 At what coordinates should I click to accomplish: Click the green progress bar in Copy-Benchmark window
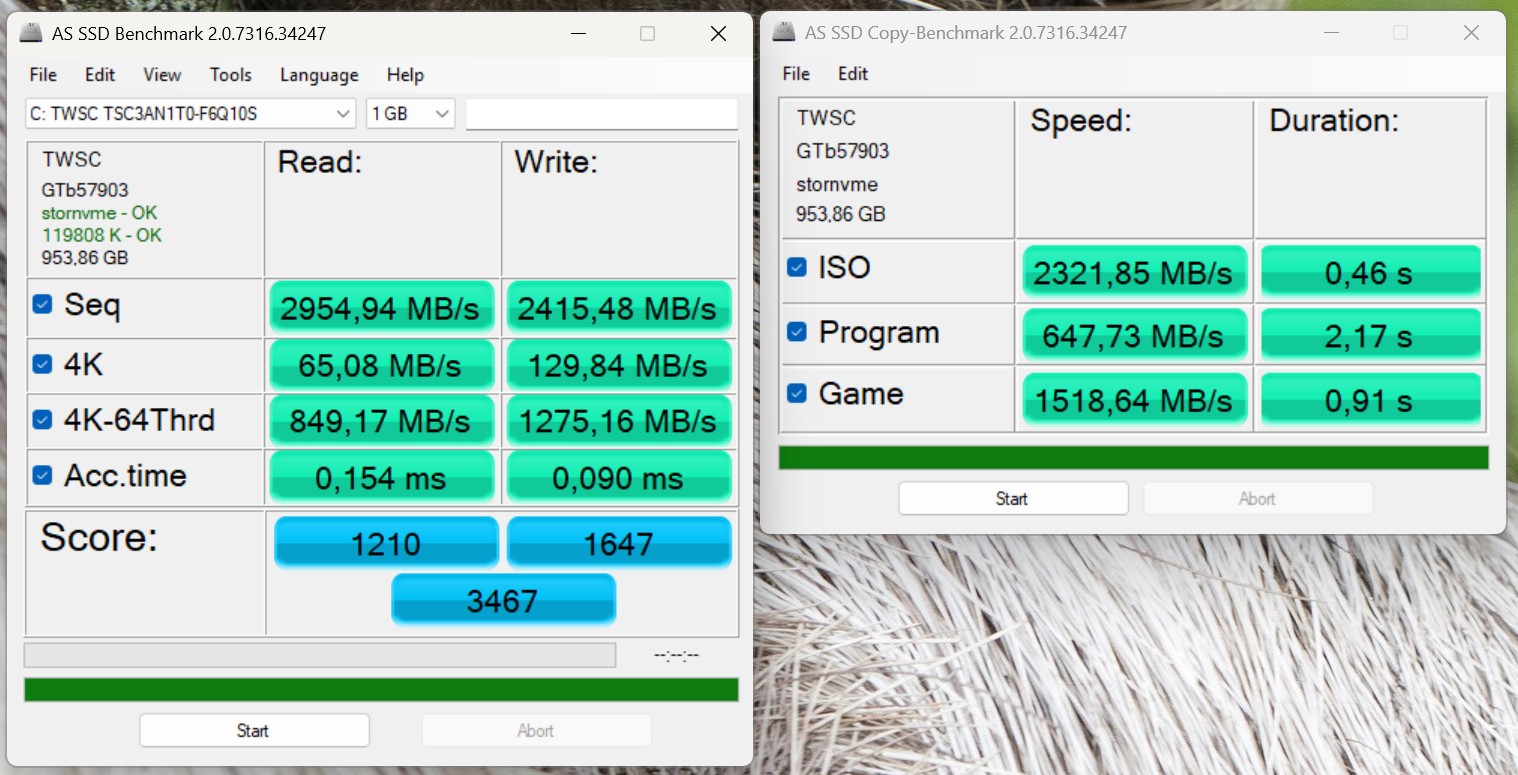point(1134,457)
